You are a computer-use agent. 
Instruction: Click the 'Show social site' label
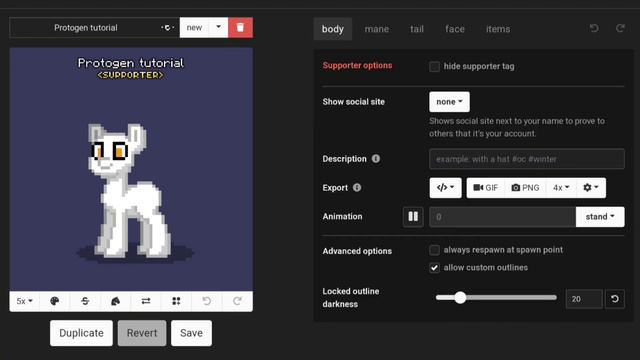(353, 102)
